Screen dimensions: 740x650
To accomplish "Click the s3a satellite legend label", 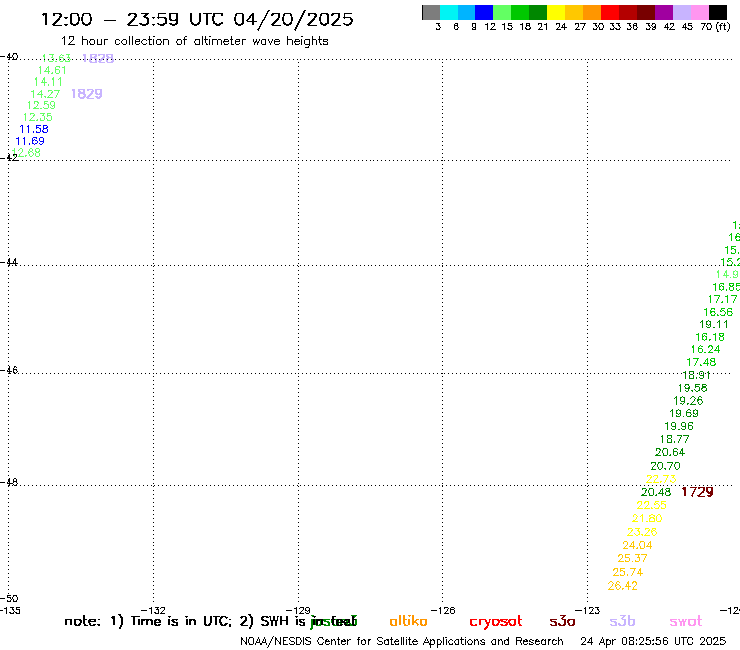I will tap(562, 621).
